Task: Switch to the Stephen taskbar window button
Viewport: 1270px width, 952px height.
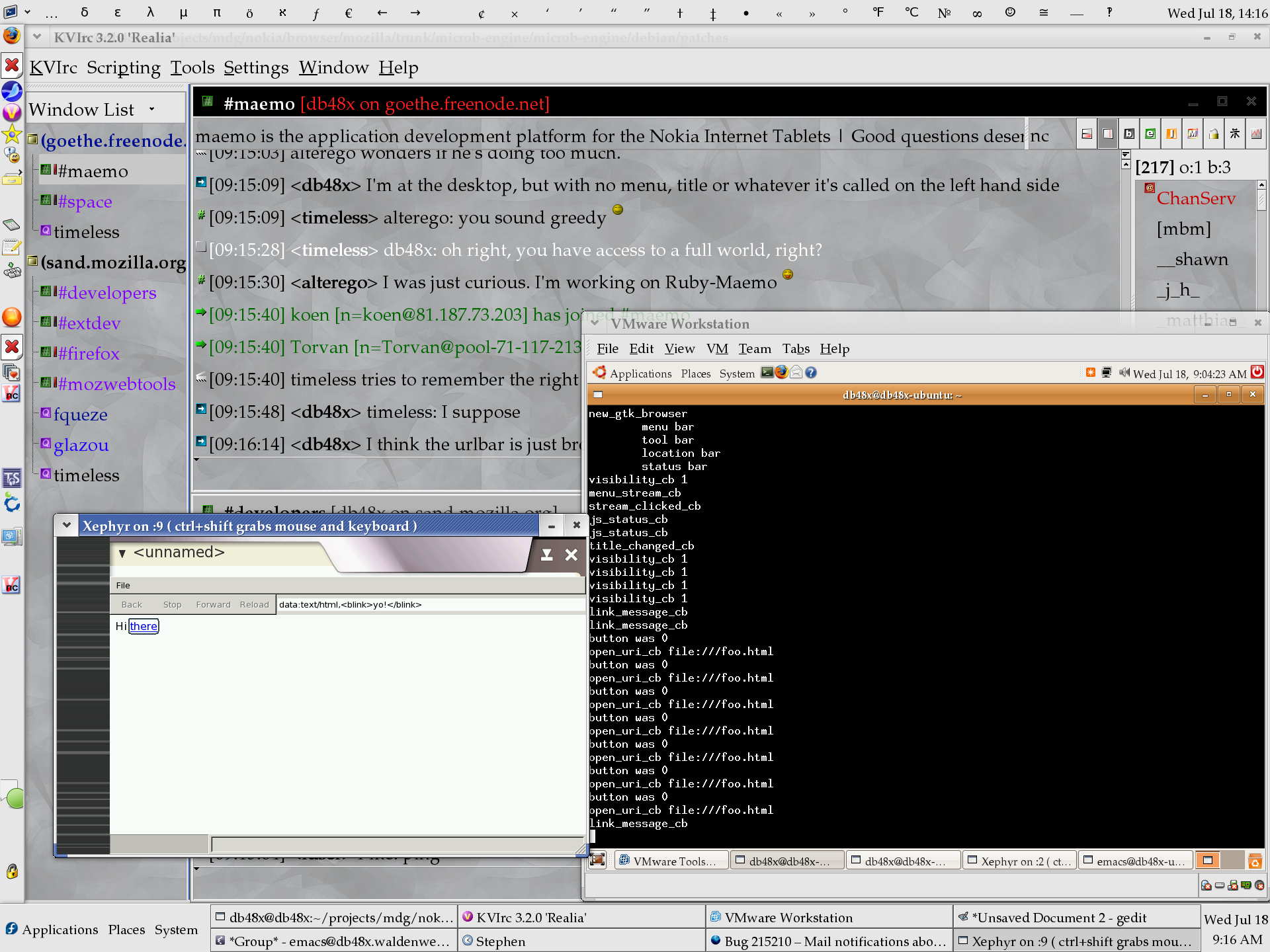Action: [x=581, y=941]
